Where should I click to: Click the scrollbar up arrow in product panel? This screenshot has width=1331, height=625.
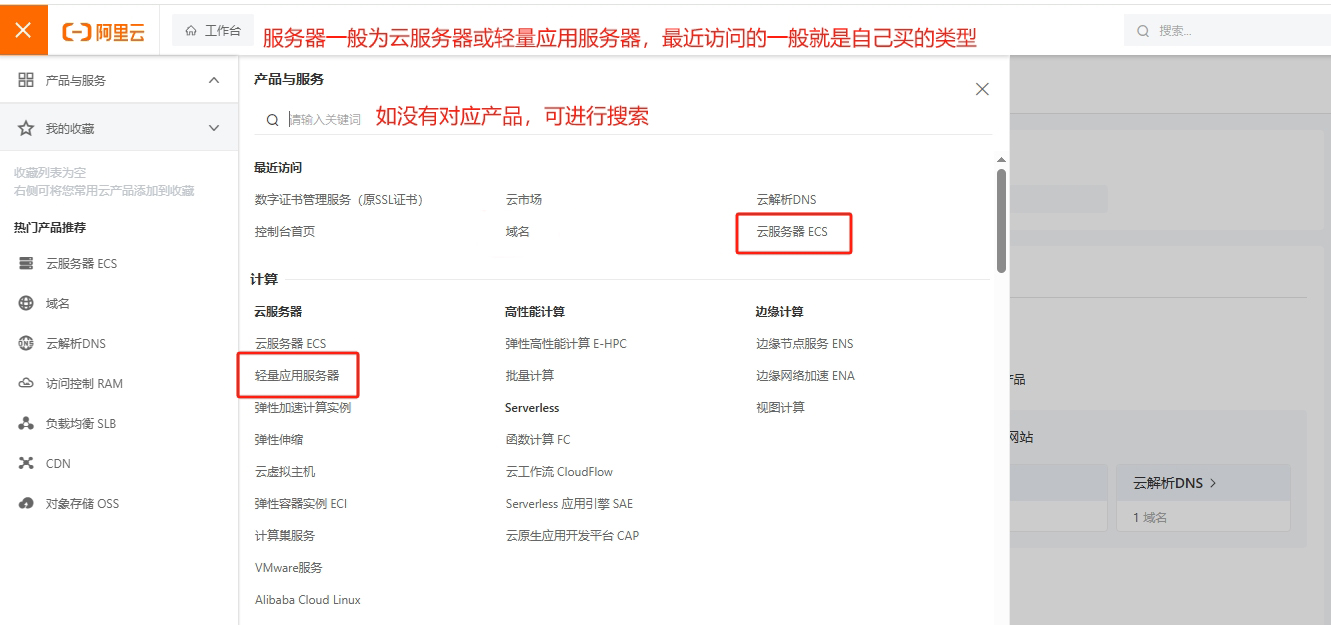[1001, 160]
